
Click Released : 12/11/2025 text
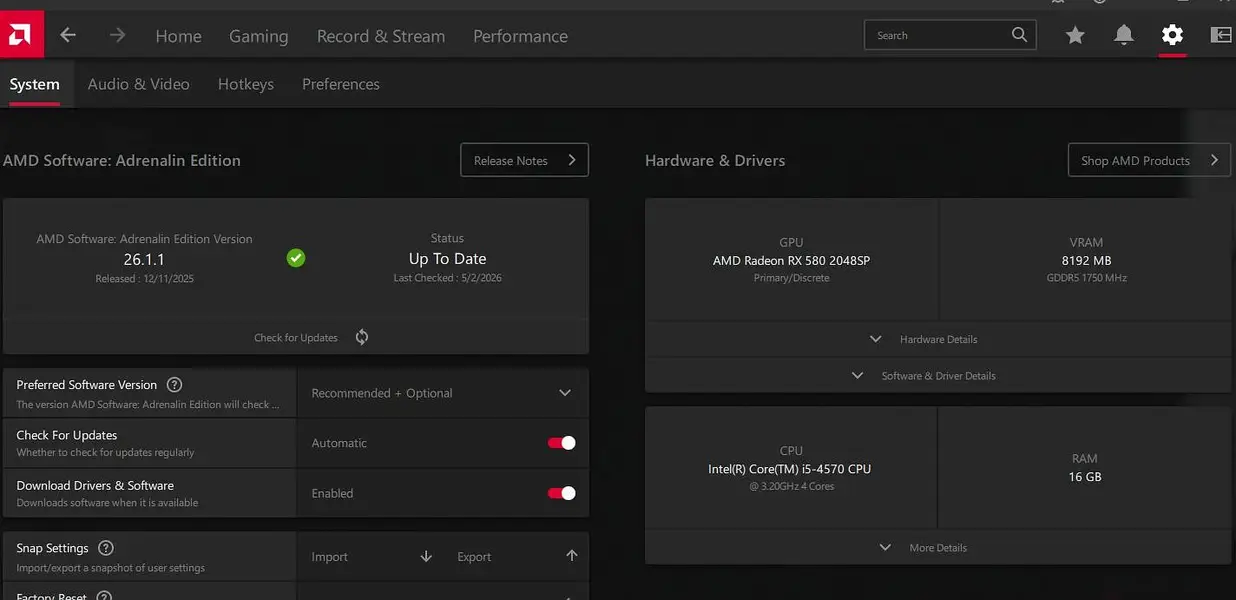pyautogui.click(x=144, y=279)
